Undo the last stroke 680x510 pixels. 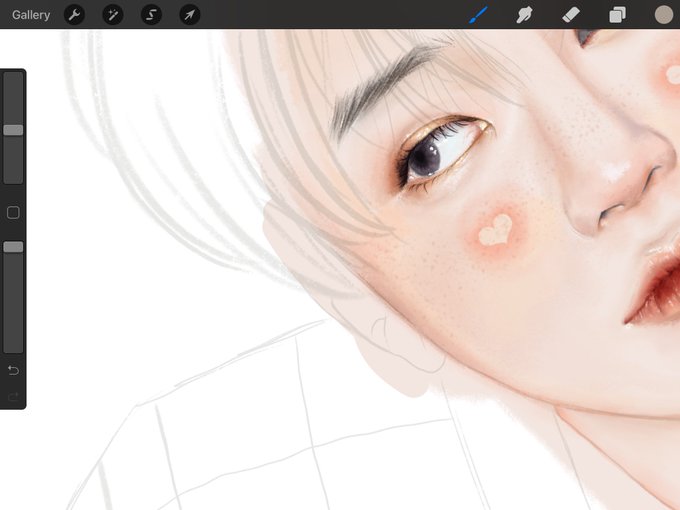tap(13, 370)
